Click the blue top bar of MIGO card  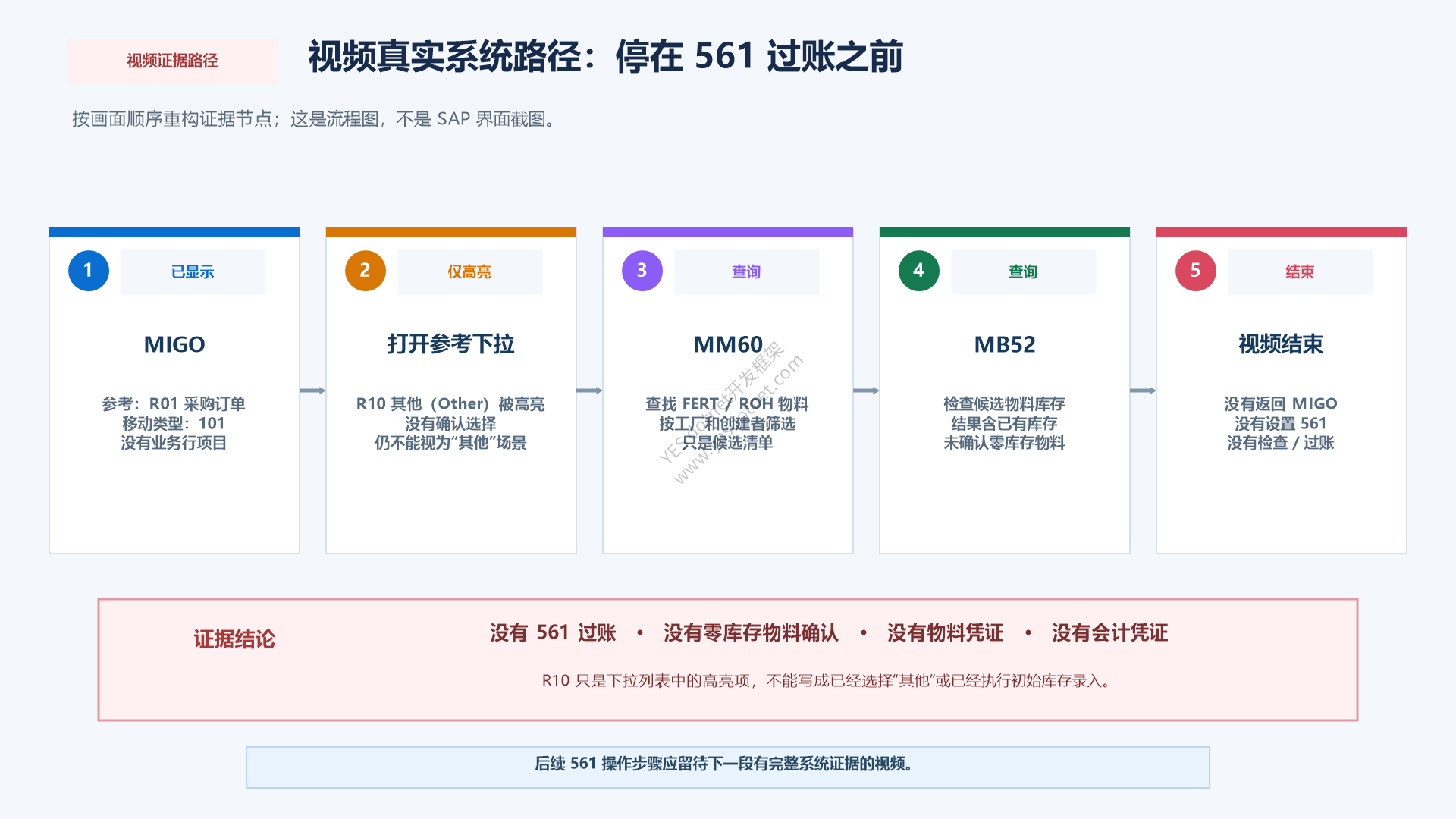pos(174,232)
